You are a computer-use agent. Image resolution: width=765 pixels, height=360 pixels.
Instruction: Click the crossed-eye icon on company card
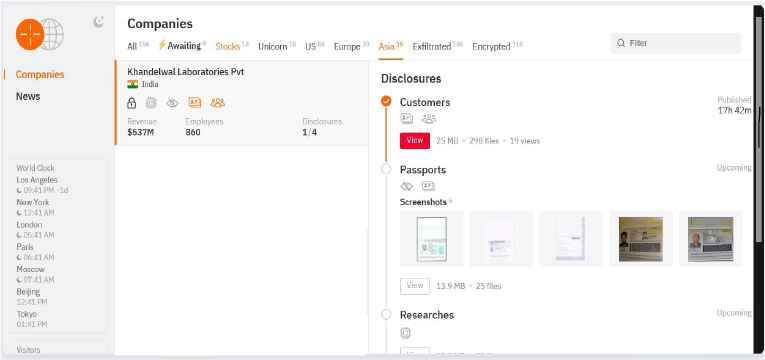pos(172,103)
